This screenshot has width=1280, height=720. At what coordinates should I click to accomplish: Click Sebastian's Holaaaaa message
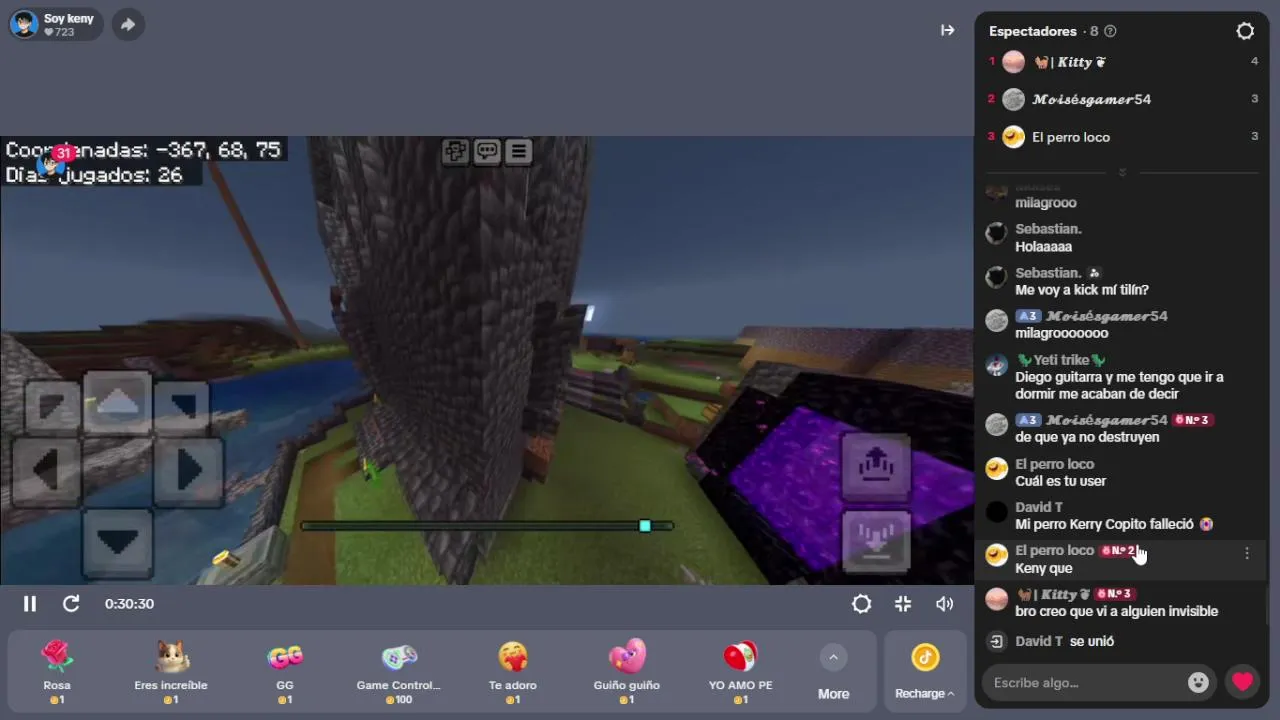[x=1043, y=246]
